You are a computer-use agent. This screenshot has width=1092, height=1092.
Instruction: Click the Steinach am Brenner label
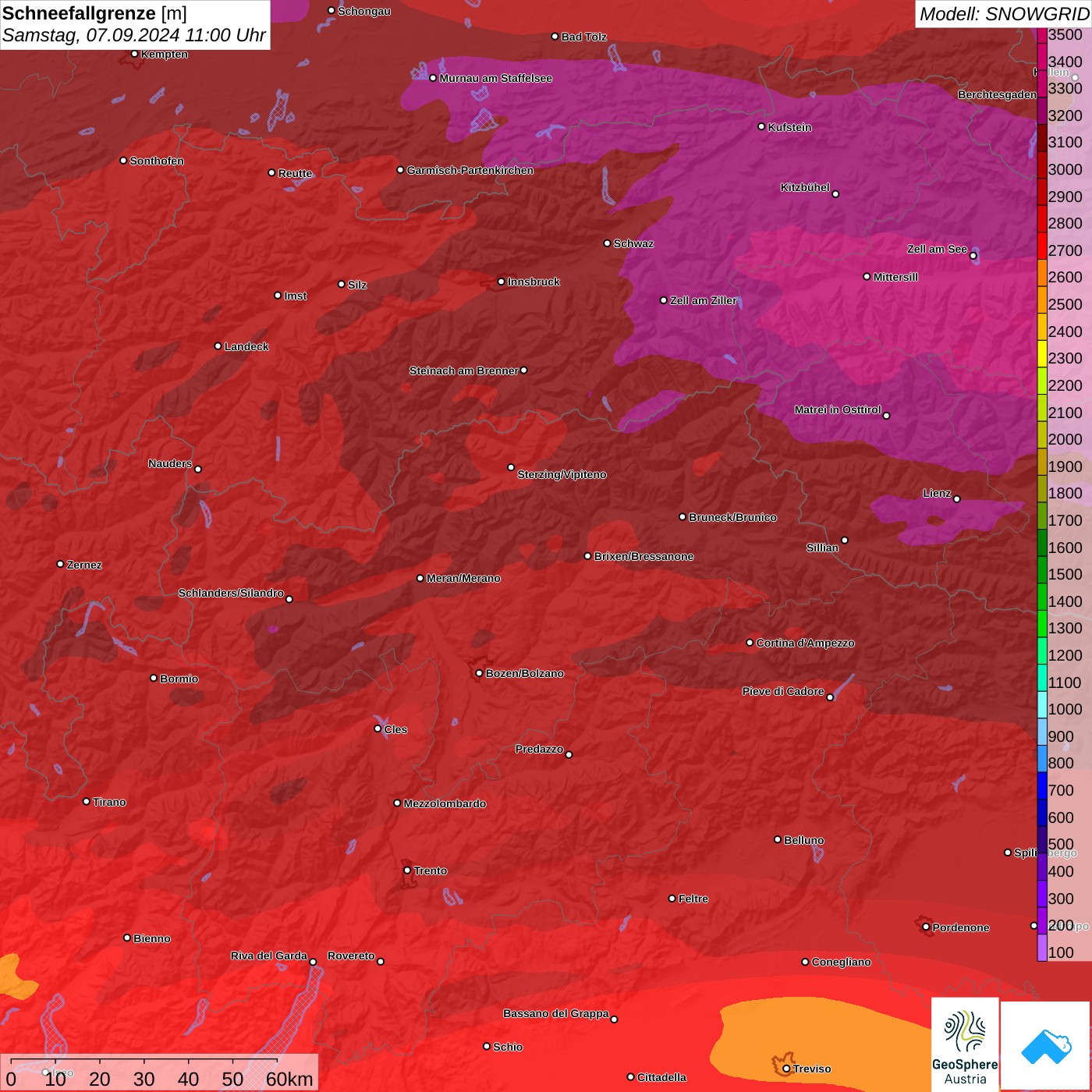coord(463,370)
